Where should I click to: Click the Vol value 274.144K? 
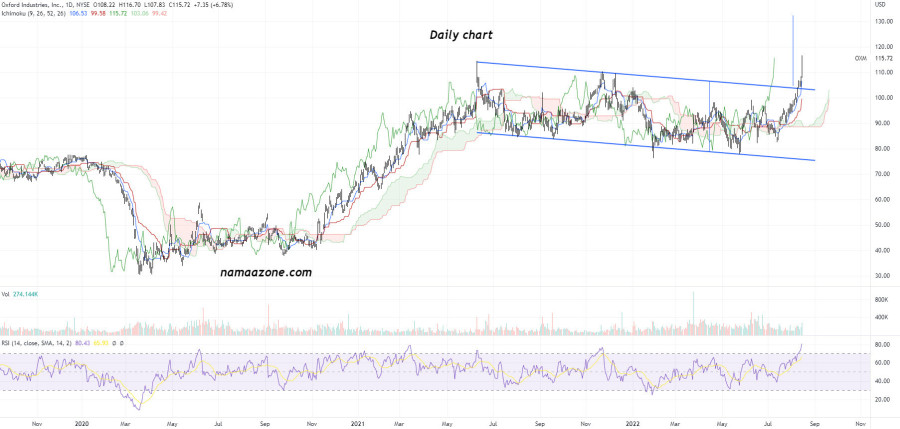26,294
